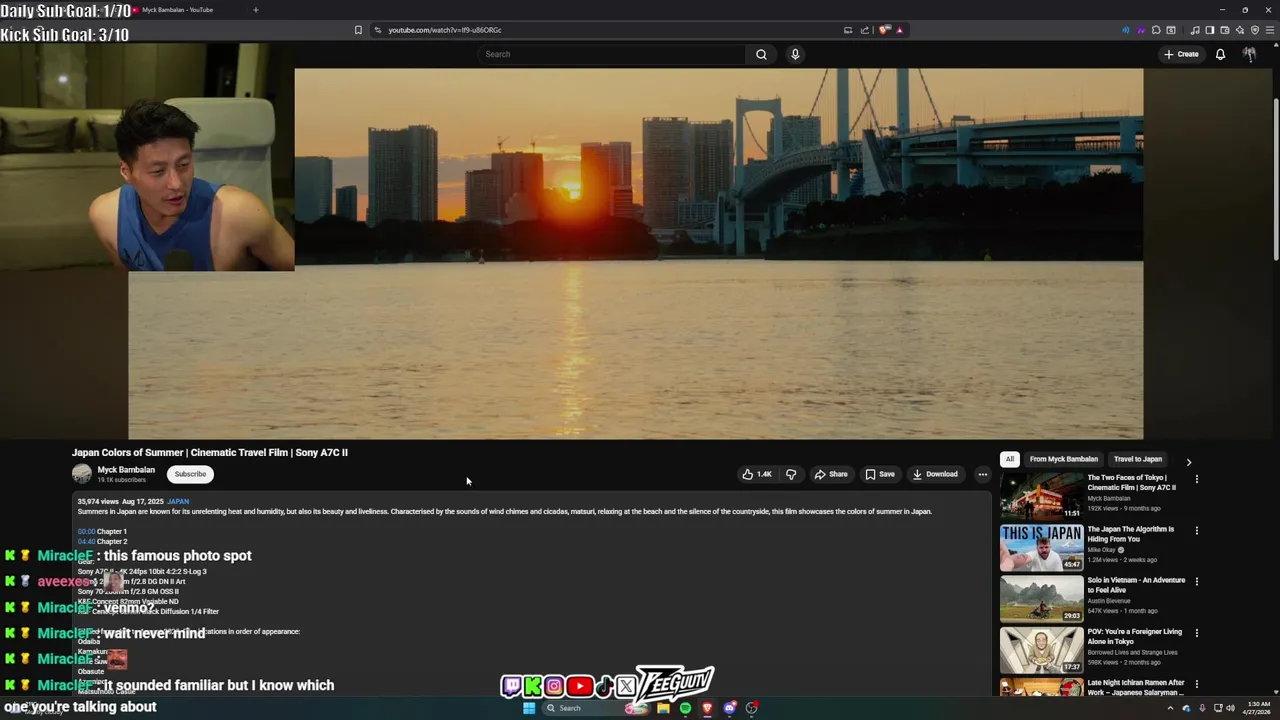Open options menu for Late Night Ichiran Ramen

pos(1196,684)
